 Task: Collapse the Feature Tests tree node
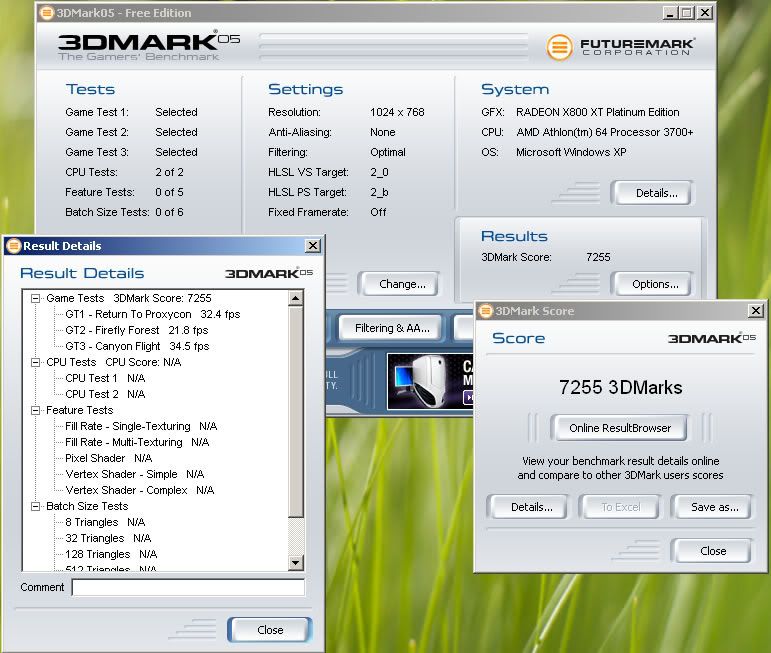pos(35,410)
